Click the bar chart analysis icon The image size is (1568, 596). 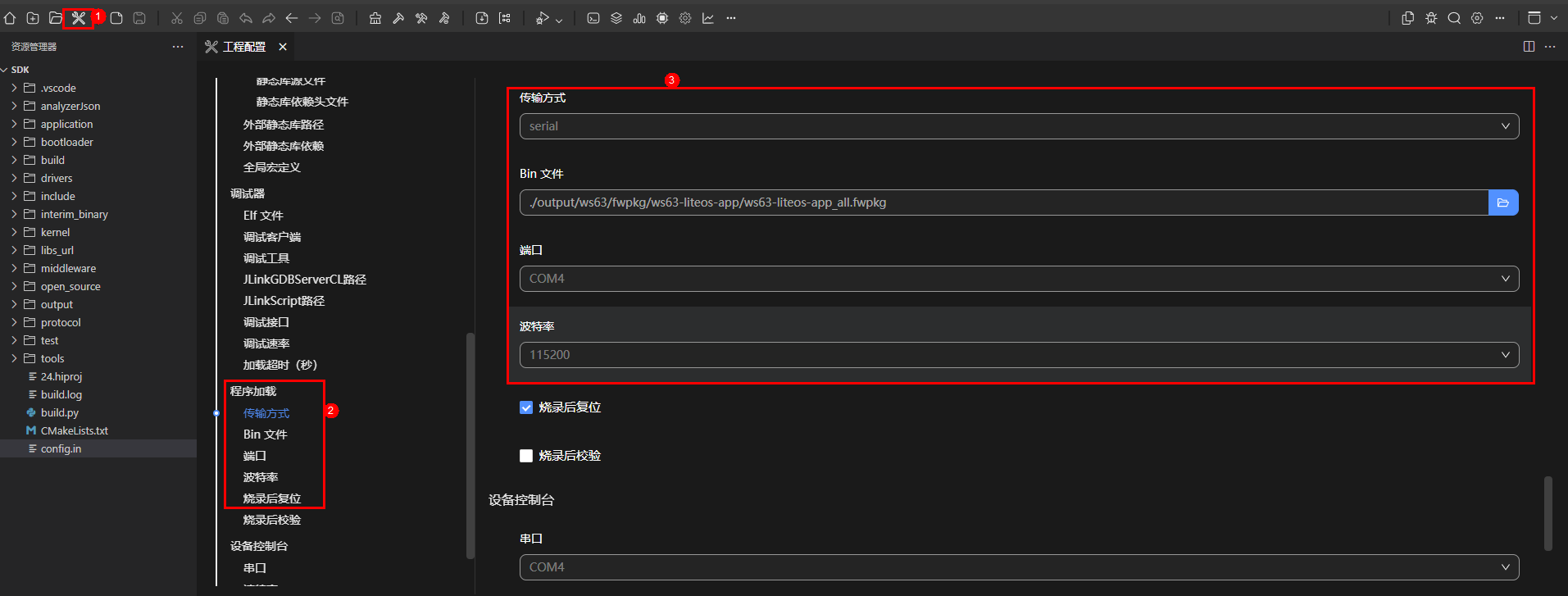(x=639, y=18)
